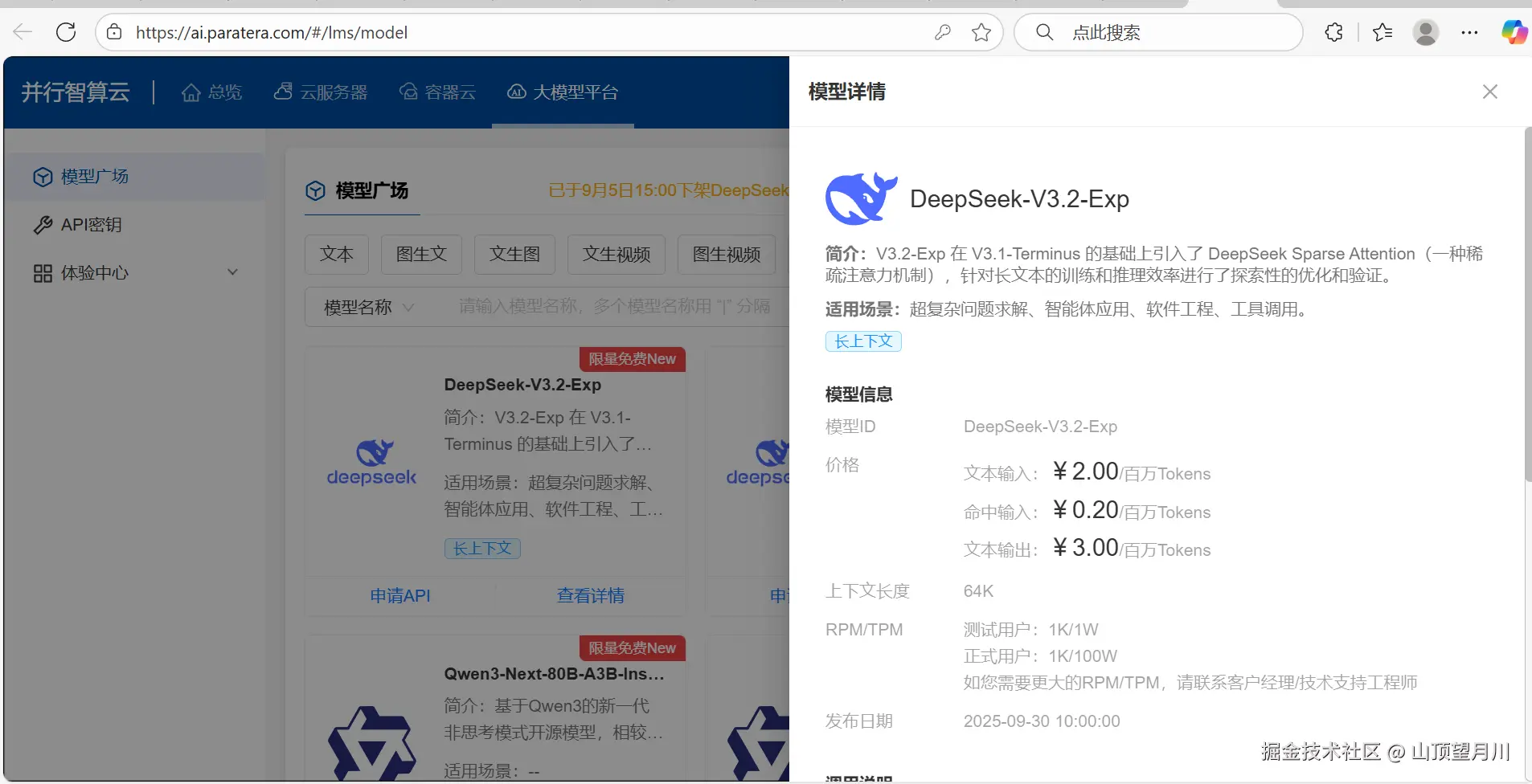Click the search magnifier icon
Viewport: 1532px width, 784px height.
pos(1044,32)
